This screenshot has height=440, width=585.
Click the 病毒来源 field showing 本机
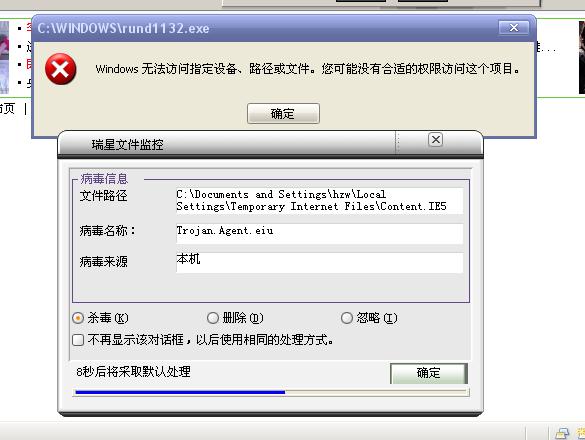coord(319,263)
